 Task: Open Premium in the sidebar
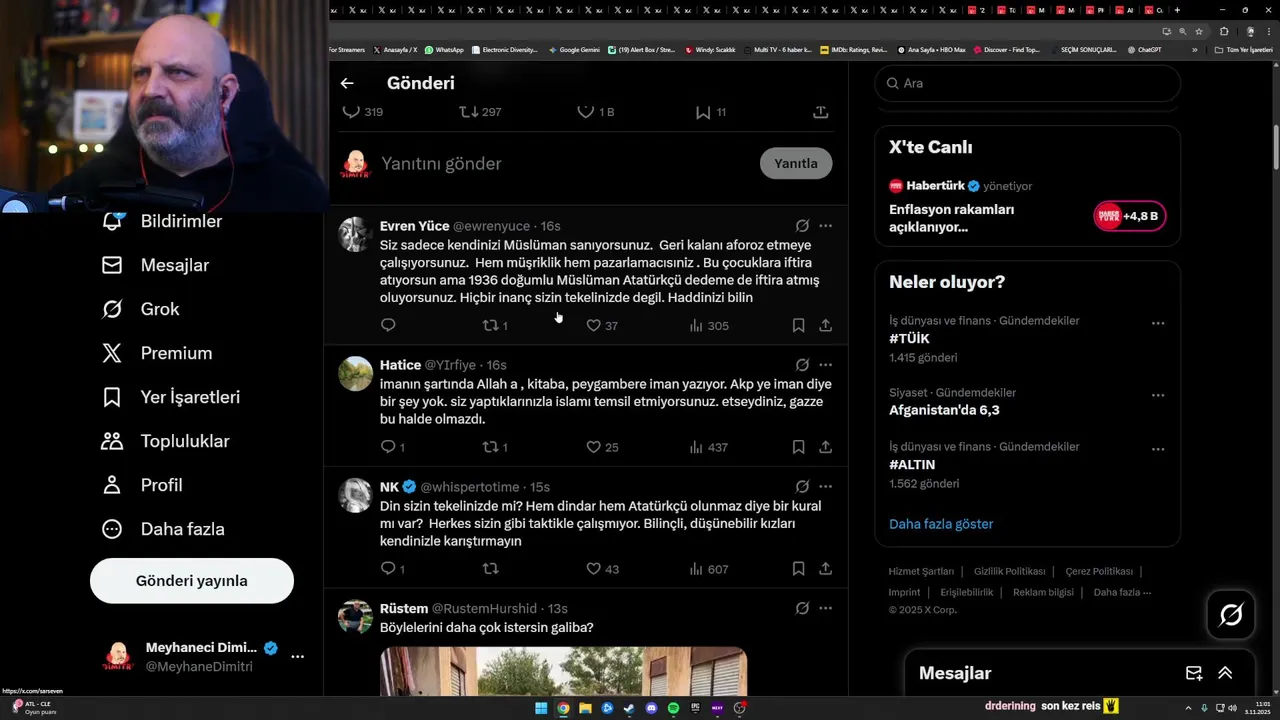(157, 353)
